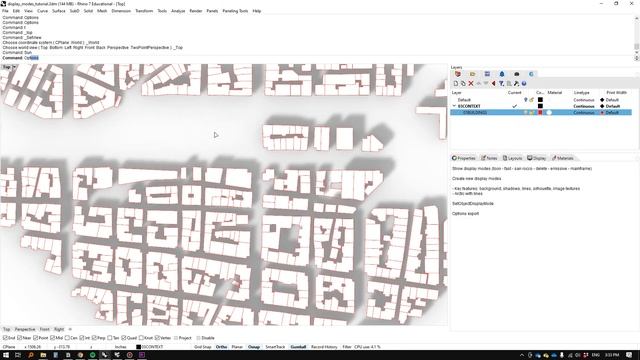Click the Default layer lightbulb icon
This screenshot has width=640, height=360.
point(525,100)
